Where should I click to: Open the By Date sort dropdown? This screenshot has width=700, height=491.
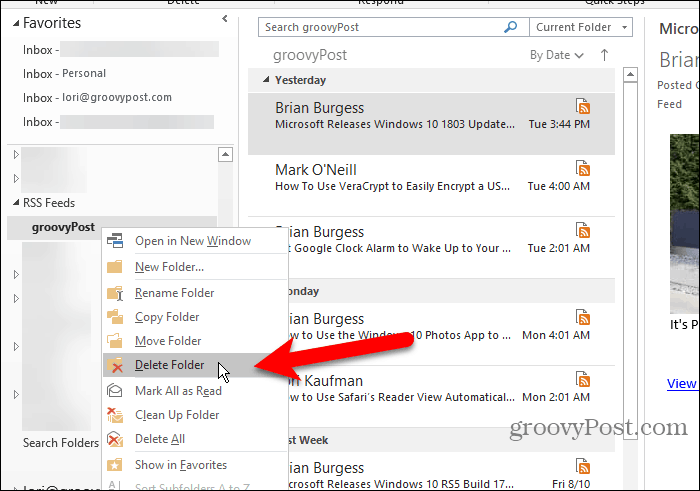click(556, 55)
